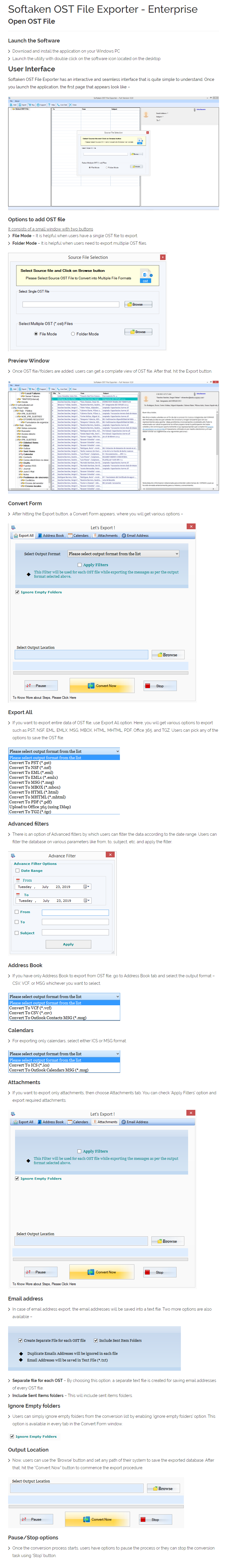Screen dimensions: 230x1568
Task: Click the Subject text field in Advance Filter
Action: click(75, 932)
